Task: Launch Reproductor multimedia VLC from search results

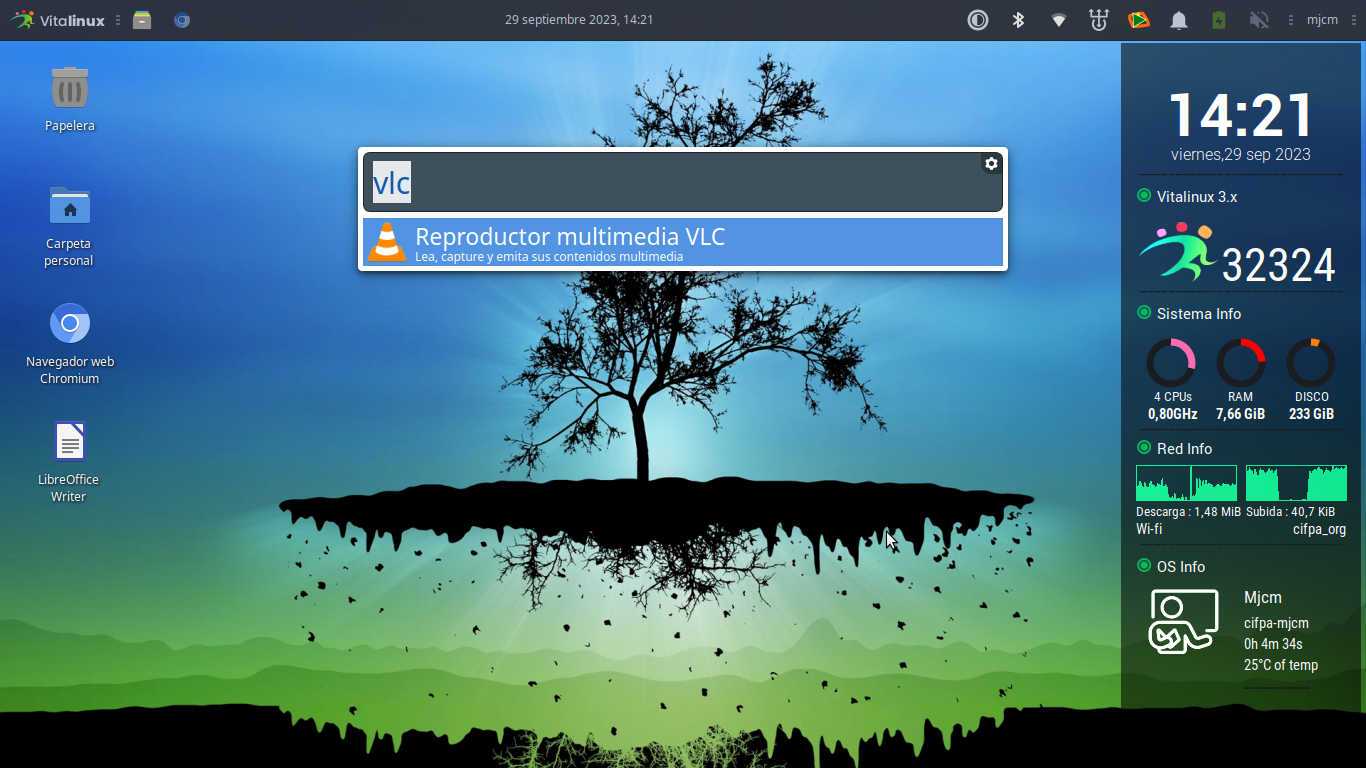Action: pyautogui.click(x=683, y=243)
